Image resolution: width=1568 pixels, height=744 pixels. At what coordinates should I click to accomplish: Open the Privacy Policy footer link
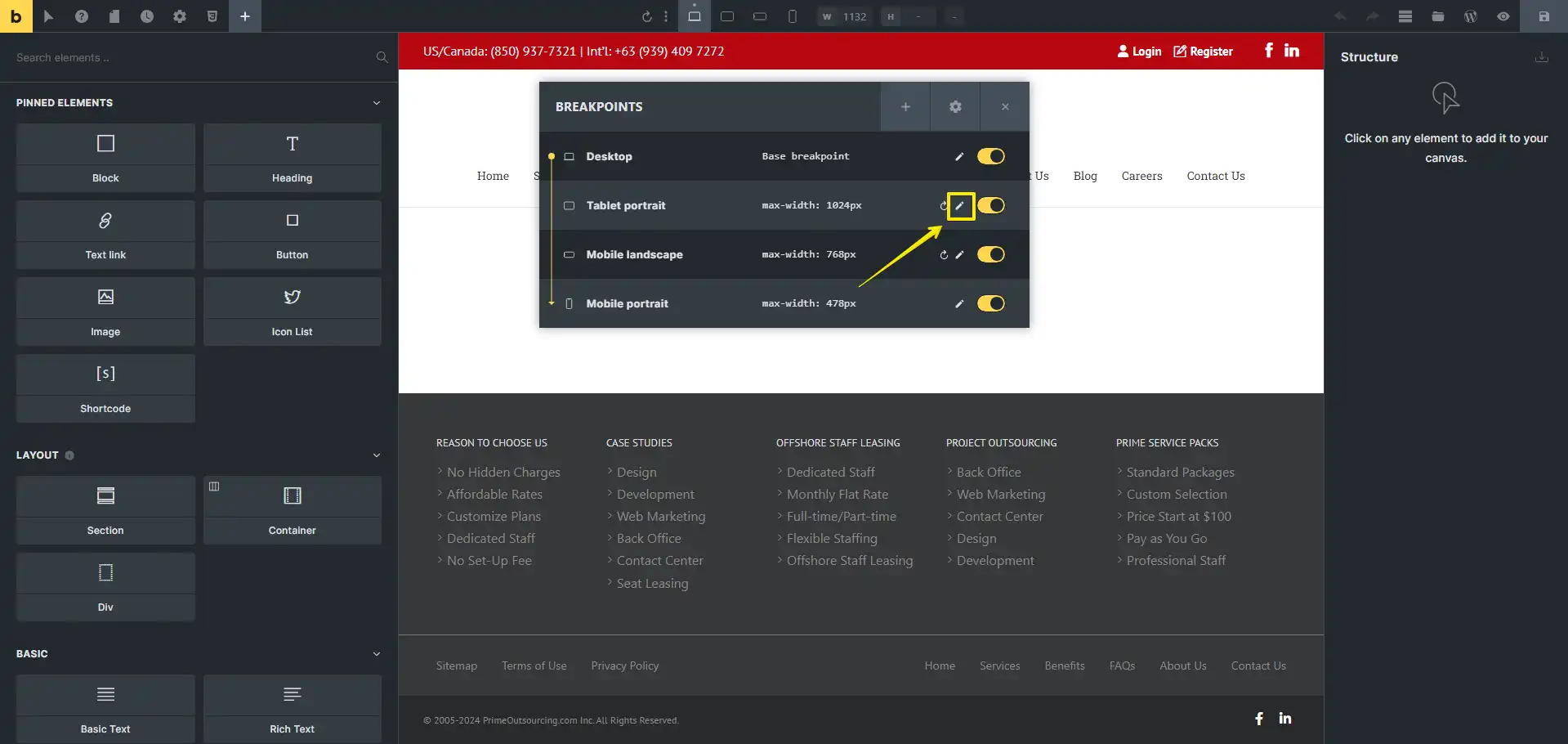pyautogui.click(x=625, y=666)
